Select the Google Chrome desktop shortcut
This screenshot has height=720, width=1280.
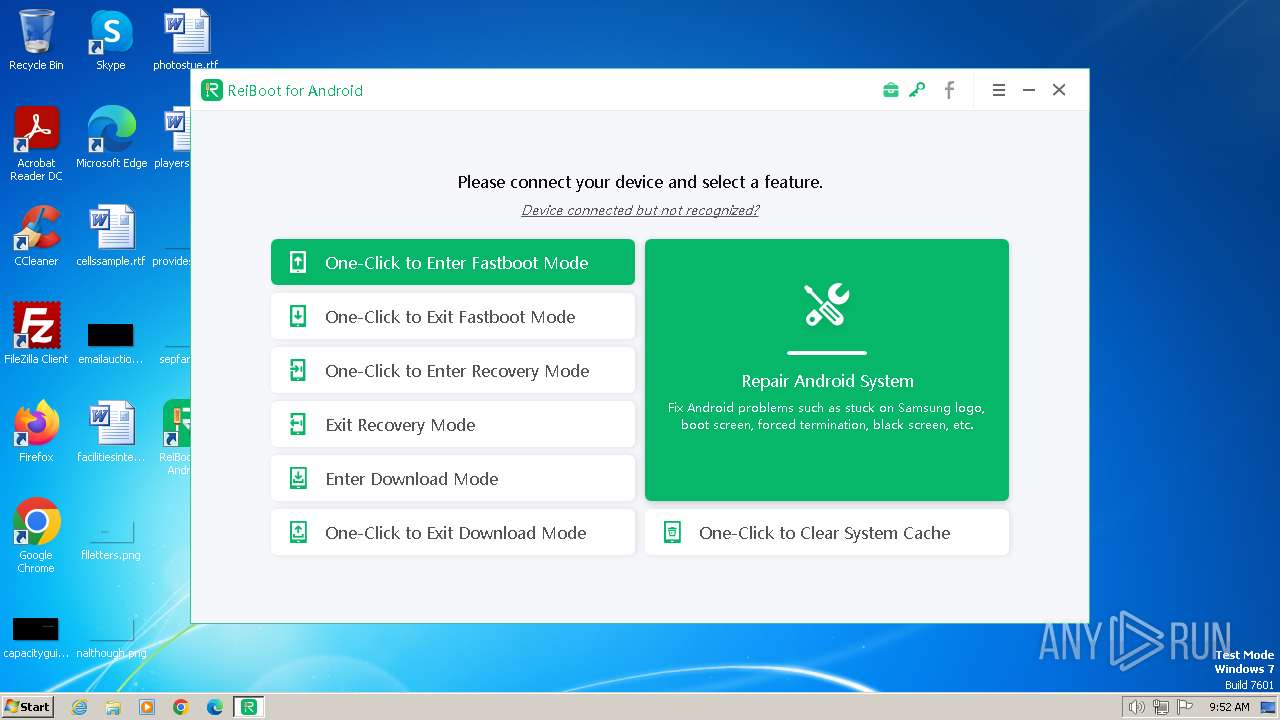point(36,536)
